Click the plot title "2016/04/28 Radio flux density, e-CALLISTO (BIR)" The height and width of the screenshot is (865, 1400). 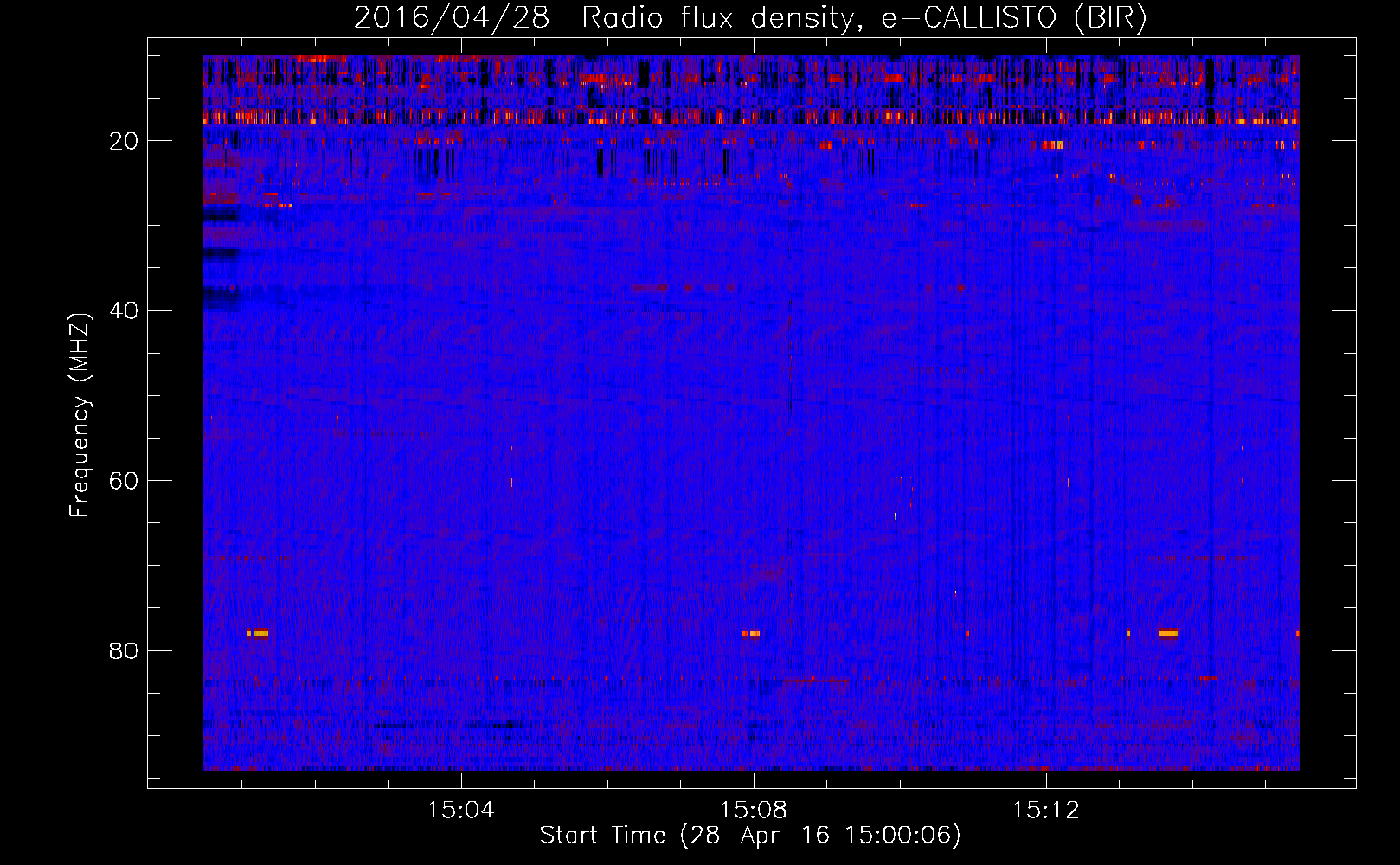click(x=750, y=17)
